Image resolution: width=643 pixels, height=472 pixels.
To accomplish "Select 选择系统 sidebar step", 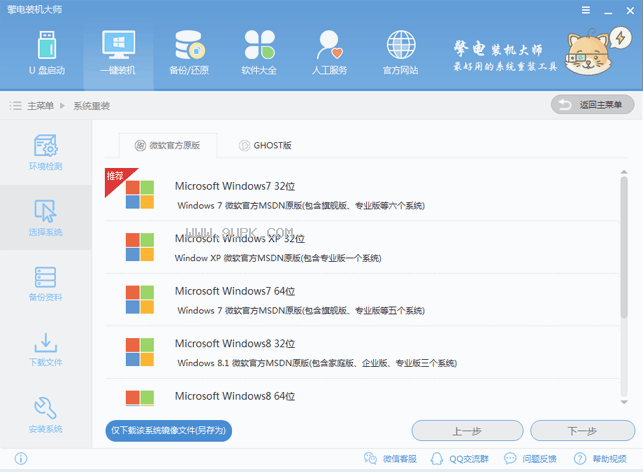I will point(46,218).
